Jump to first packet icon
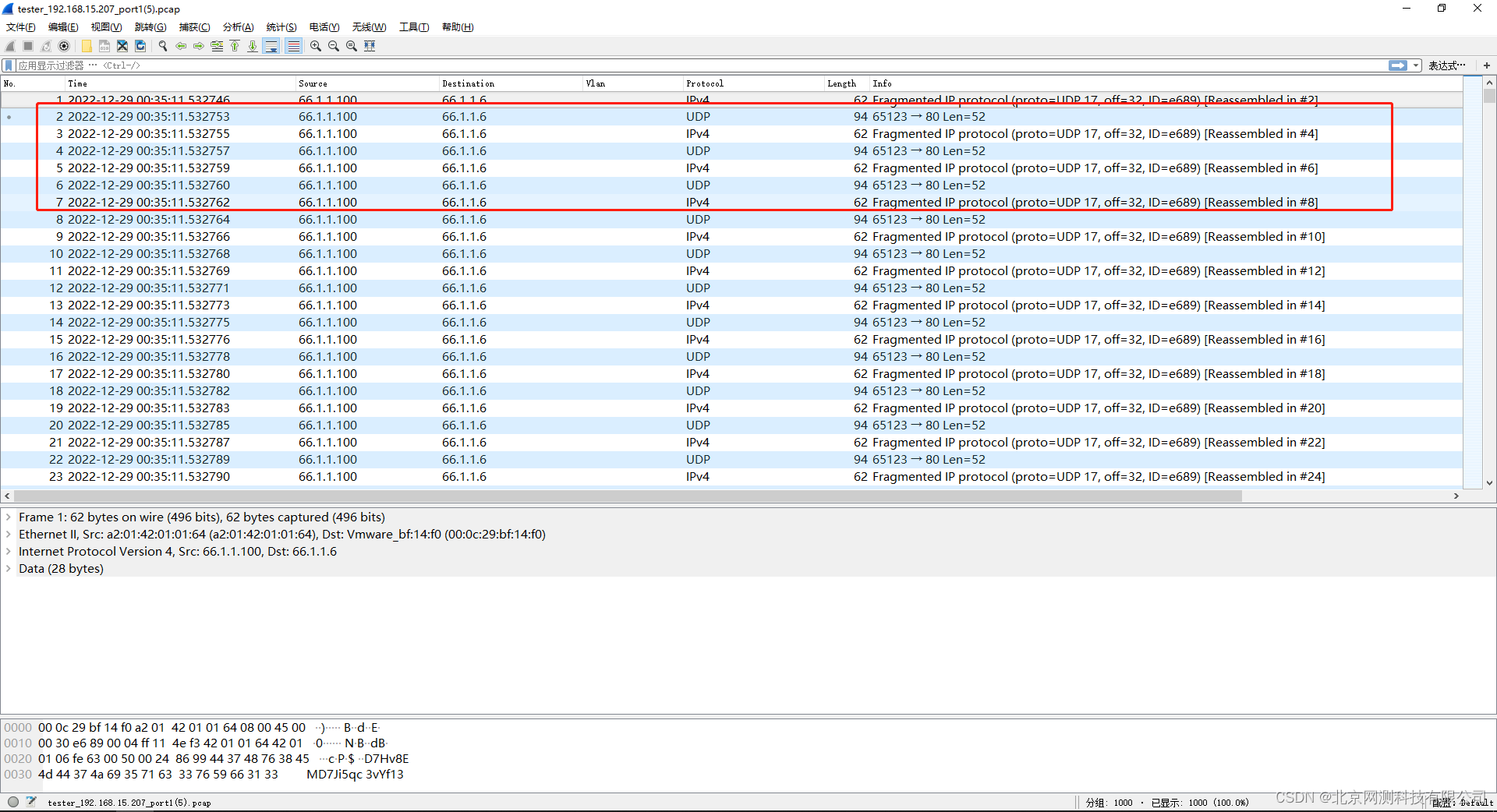This screenshot has height=812, width=1497. 235,46
